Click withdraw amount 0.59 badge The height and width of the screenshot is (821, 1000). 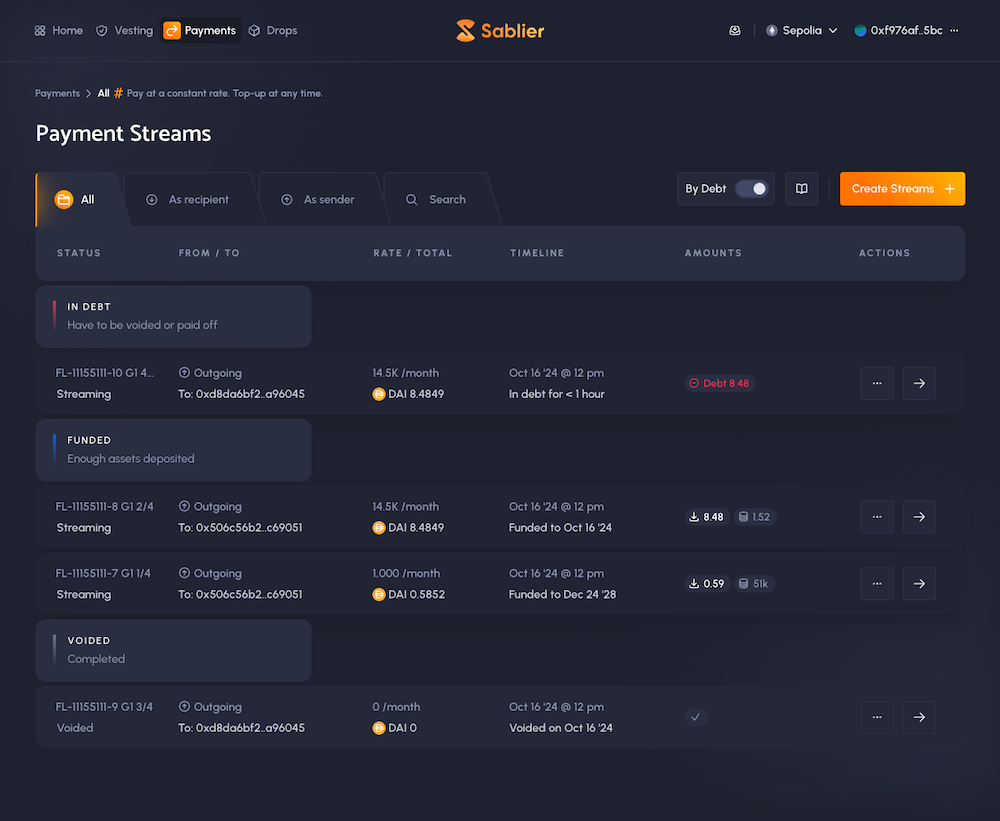click(706, 584)
